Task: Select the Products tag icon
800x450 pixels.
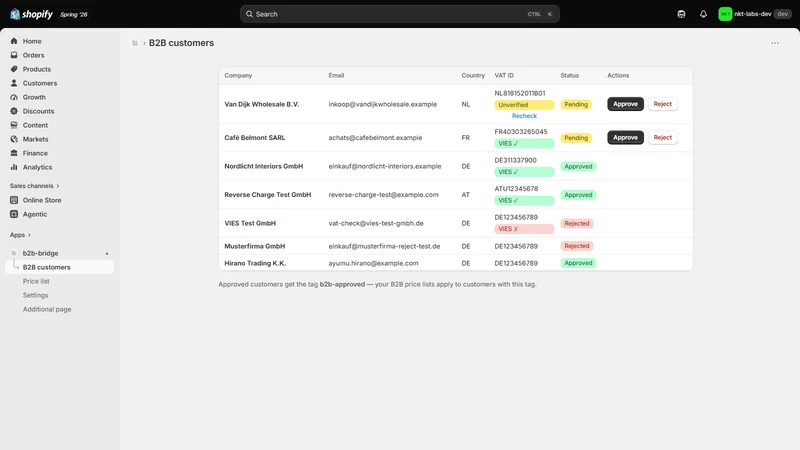Action: tap(14, 69)
